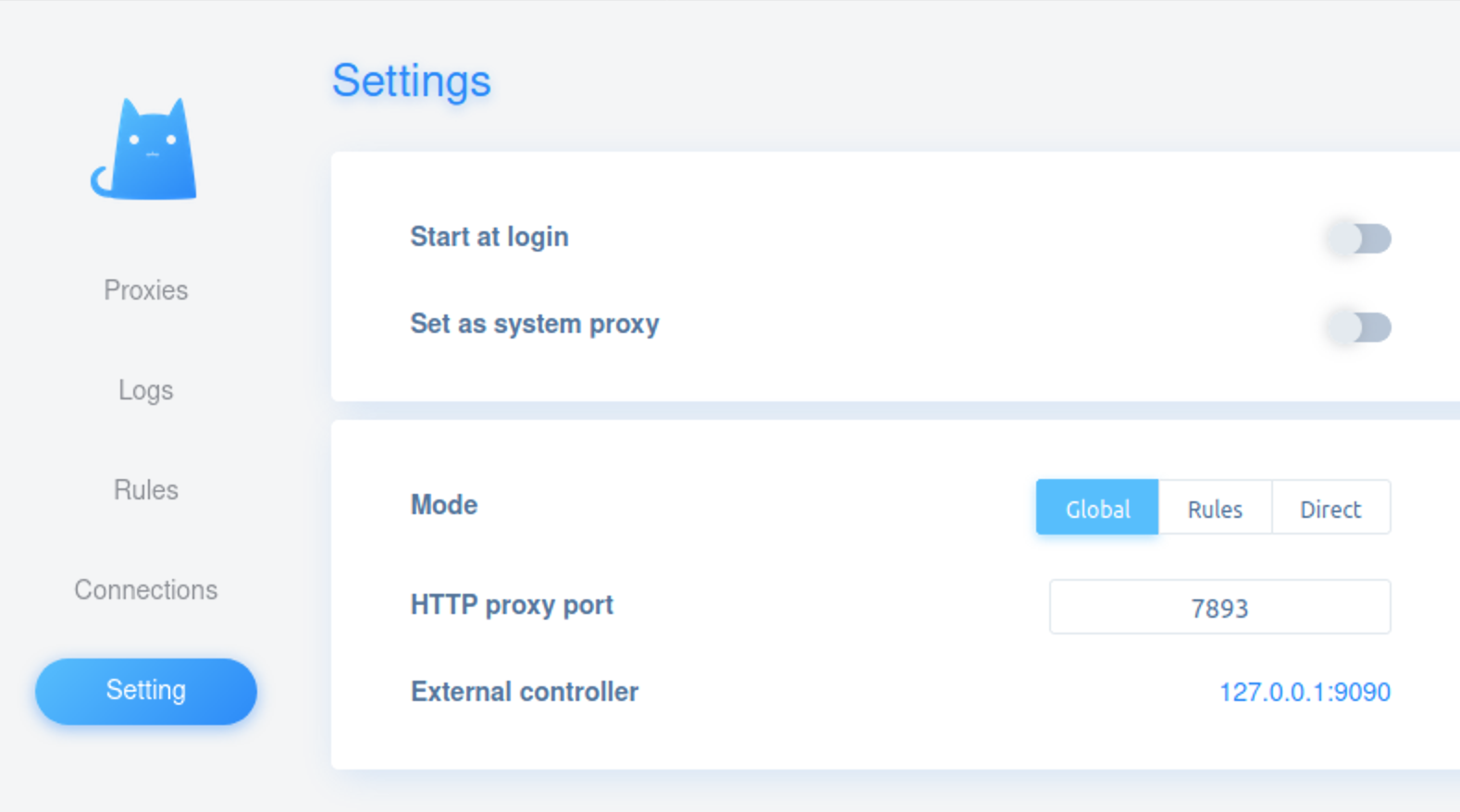The width and height of the screenshot is (1460, 812).
Task: Show the Connections page
Action: coord(146,590)
